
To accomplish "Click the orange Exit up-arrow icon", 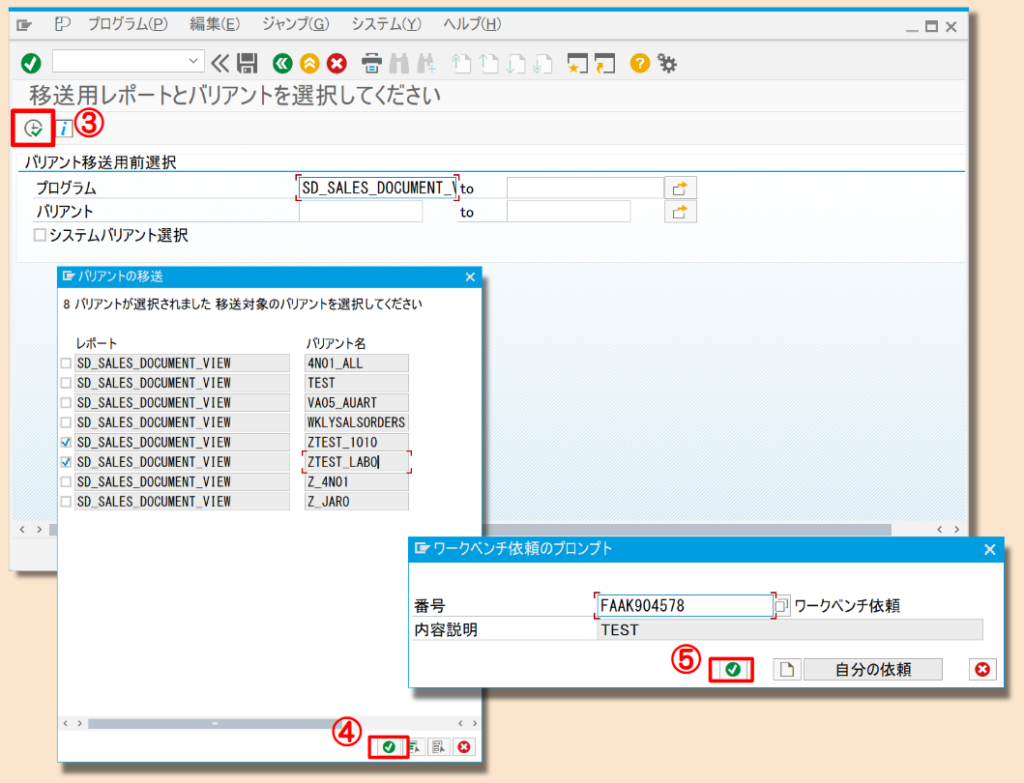I will coord(310,63).
